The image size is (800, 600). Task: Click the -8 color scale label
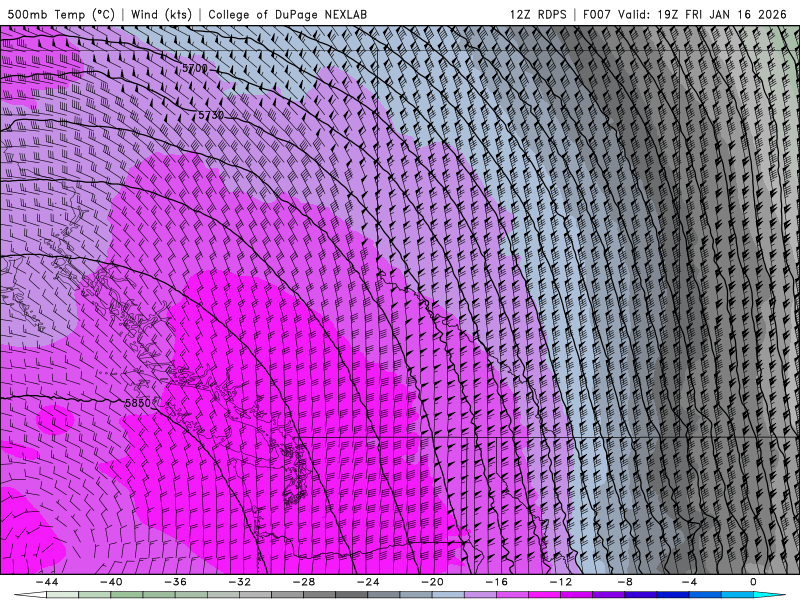625,582
